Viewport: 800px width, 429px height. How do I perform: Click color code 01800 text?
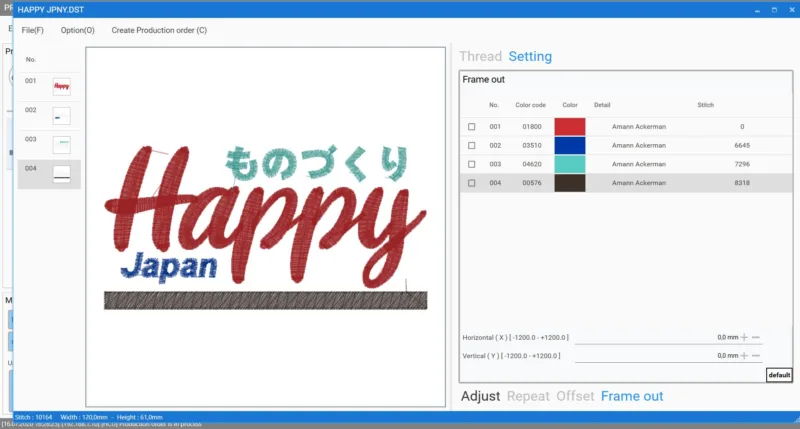point(532,127)
